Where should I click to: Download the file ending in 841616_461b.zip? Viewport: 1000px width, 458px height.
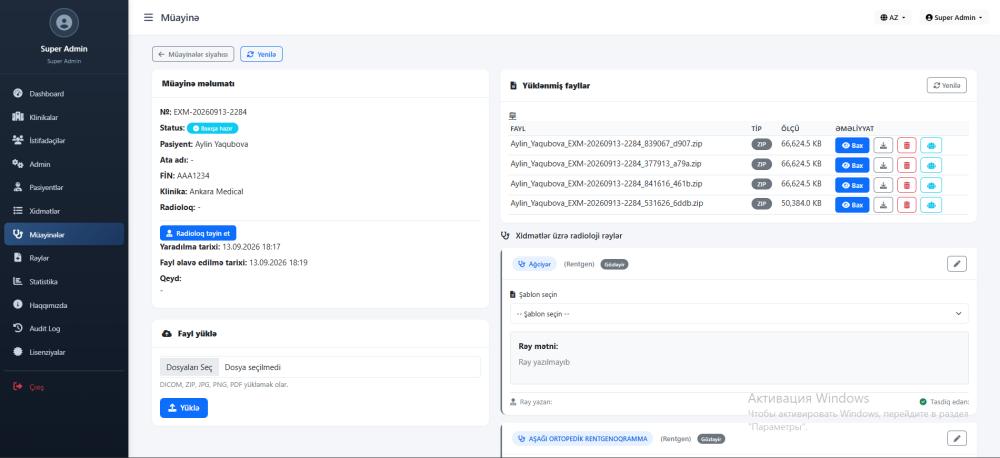click(883, 185)
